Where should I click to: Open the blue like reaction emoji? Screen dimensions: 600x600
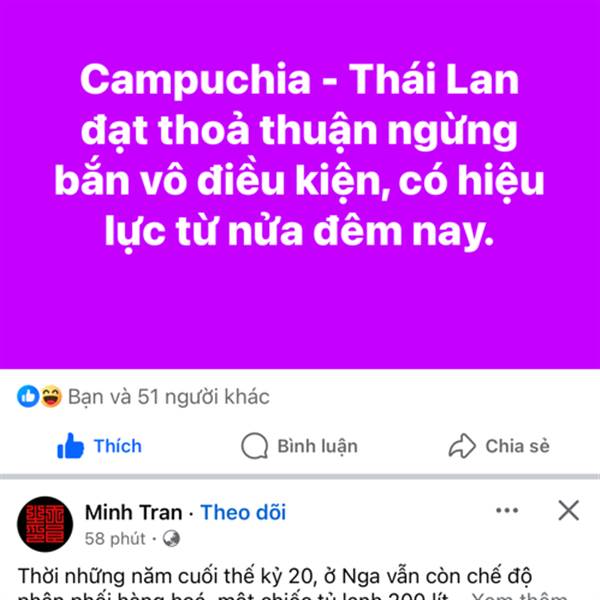[x=28, y=396]
